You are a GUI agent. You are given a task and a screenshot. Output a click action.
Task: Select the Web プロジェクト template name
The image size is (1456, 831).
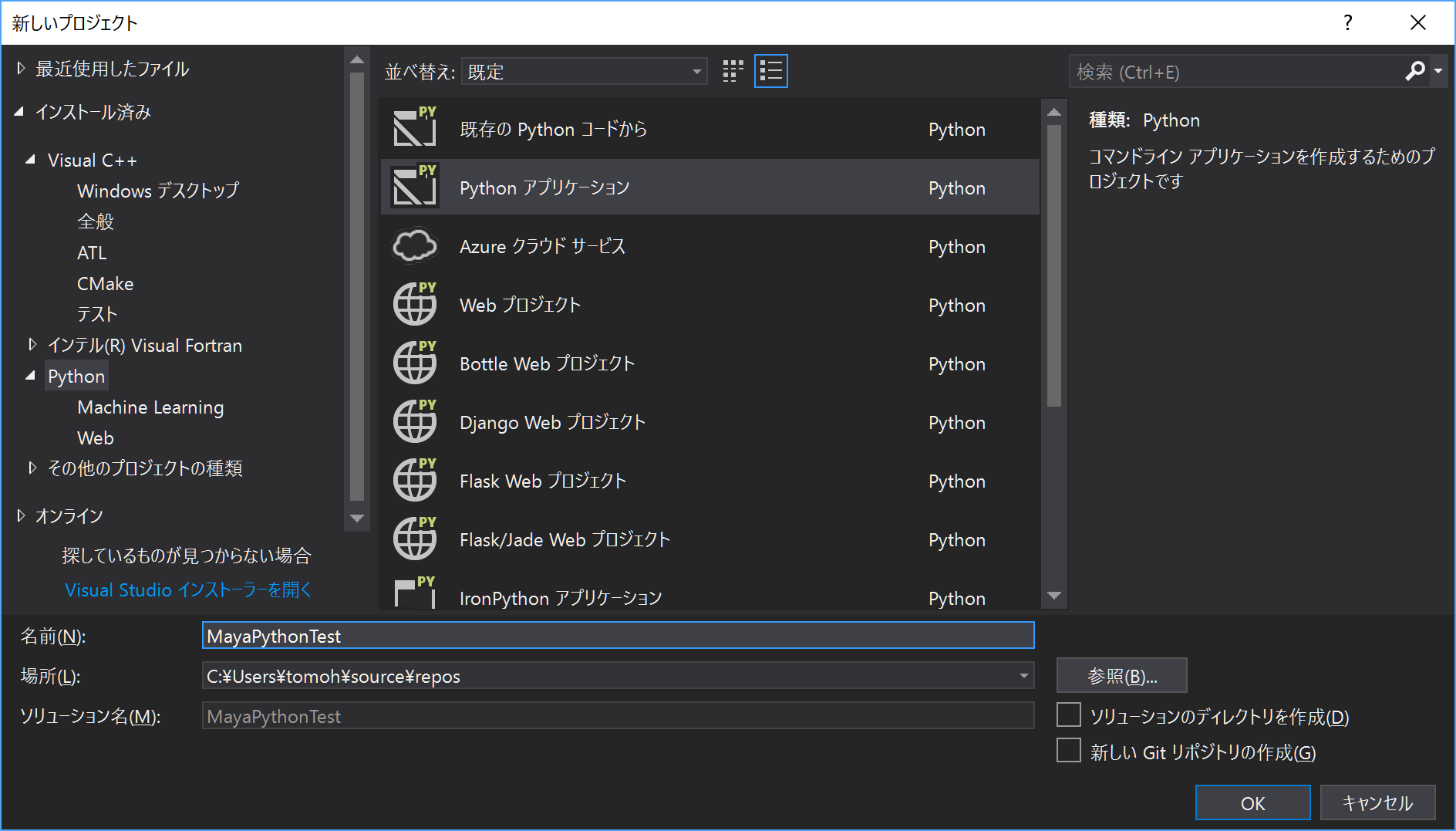(x=520, y=305)
